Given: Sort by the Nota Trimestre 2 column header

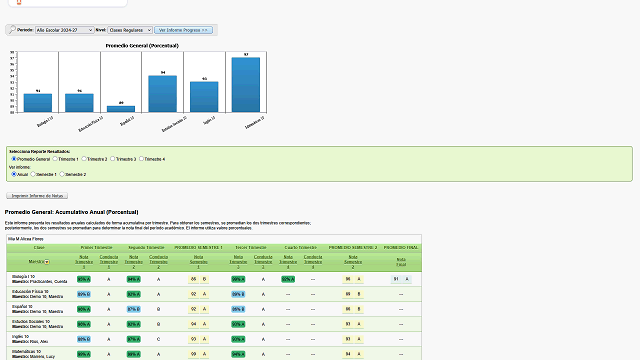Looking at the screenshot, I should (133, 262).
